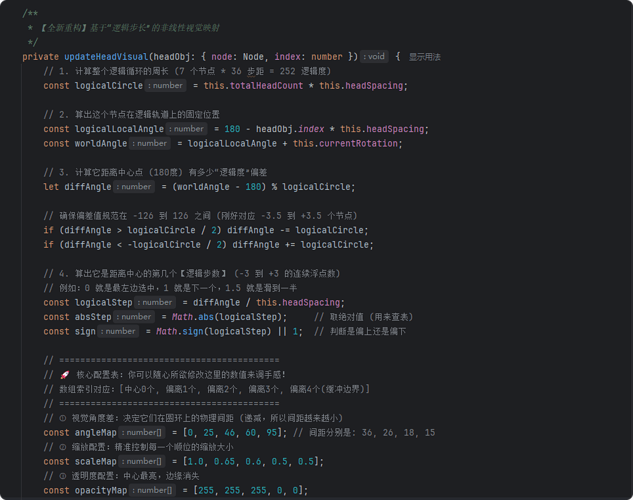
Task: Click comment '取绝对值 (用来查表)'
Action: click(363, 317)
